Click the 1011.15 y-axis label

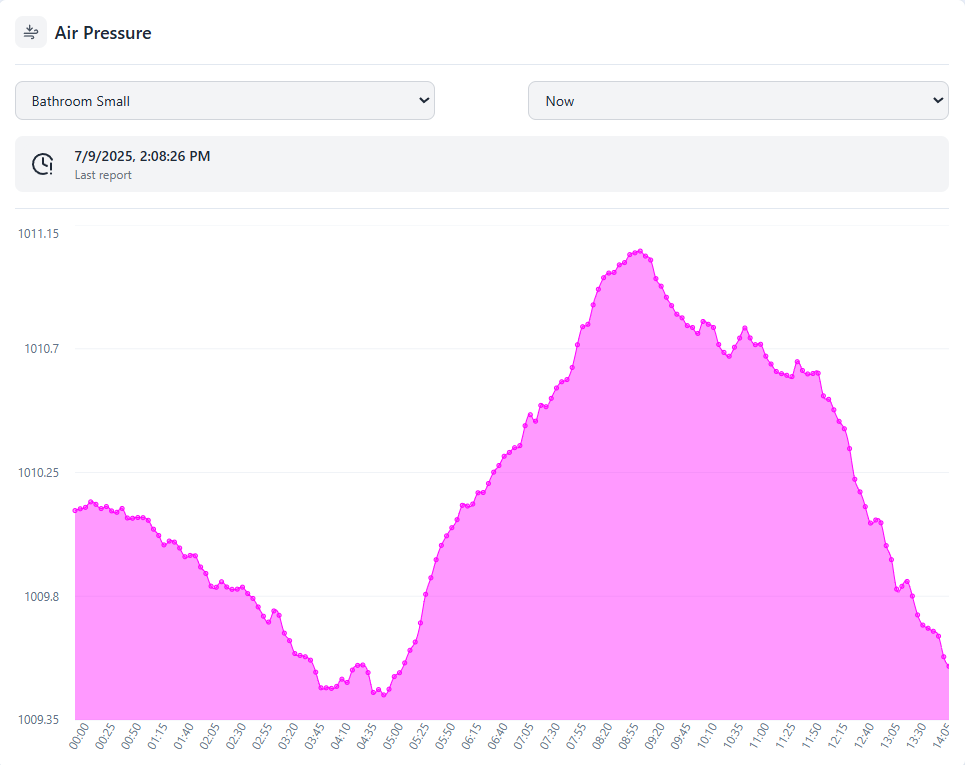click(39, 234)
